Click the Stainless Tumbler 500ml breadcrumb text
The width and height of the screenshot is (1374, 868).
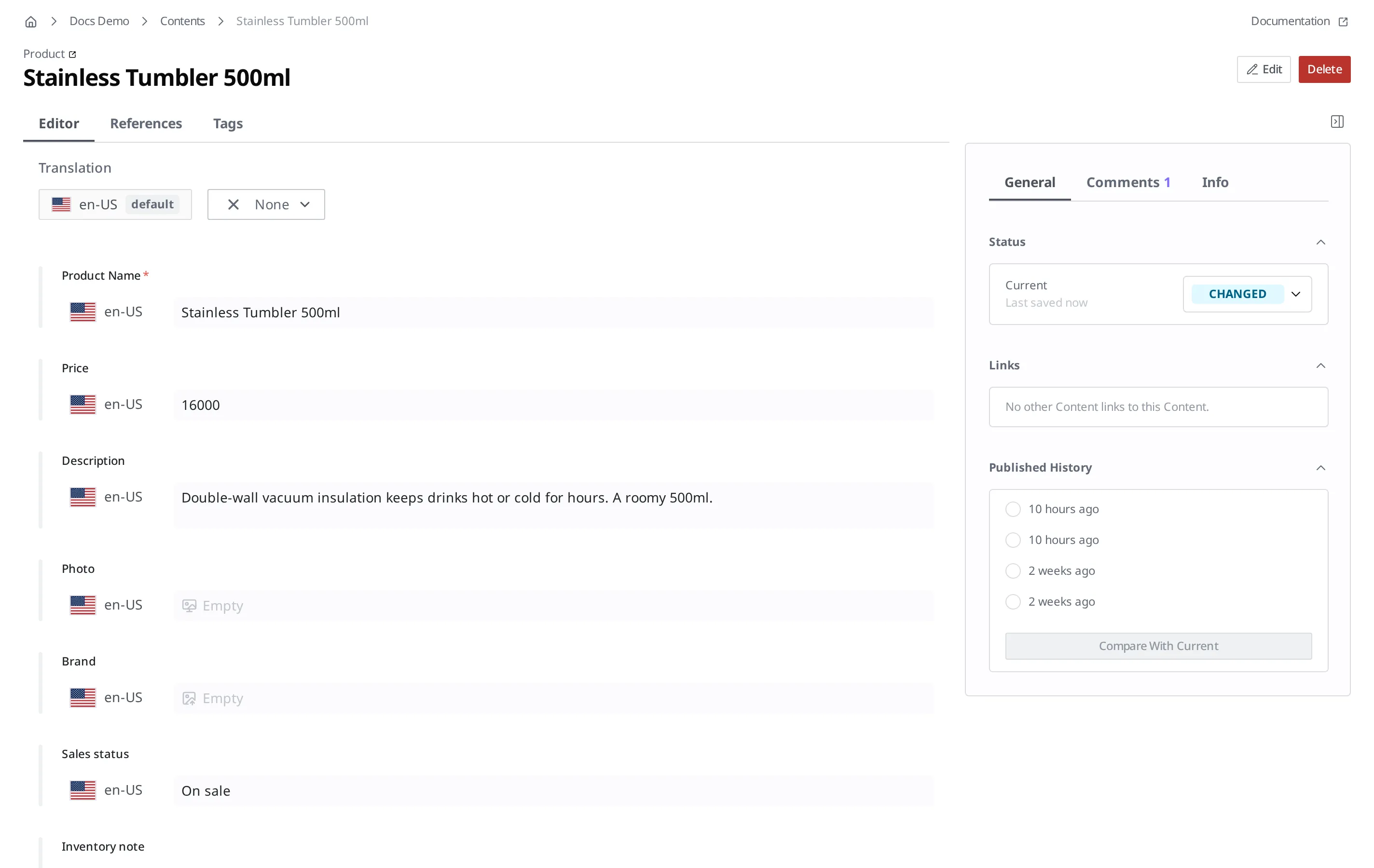pyautogui.click(x=302, y=21)
